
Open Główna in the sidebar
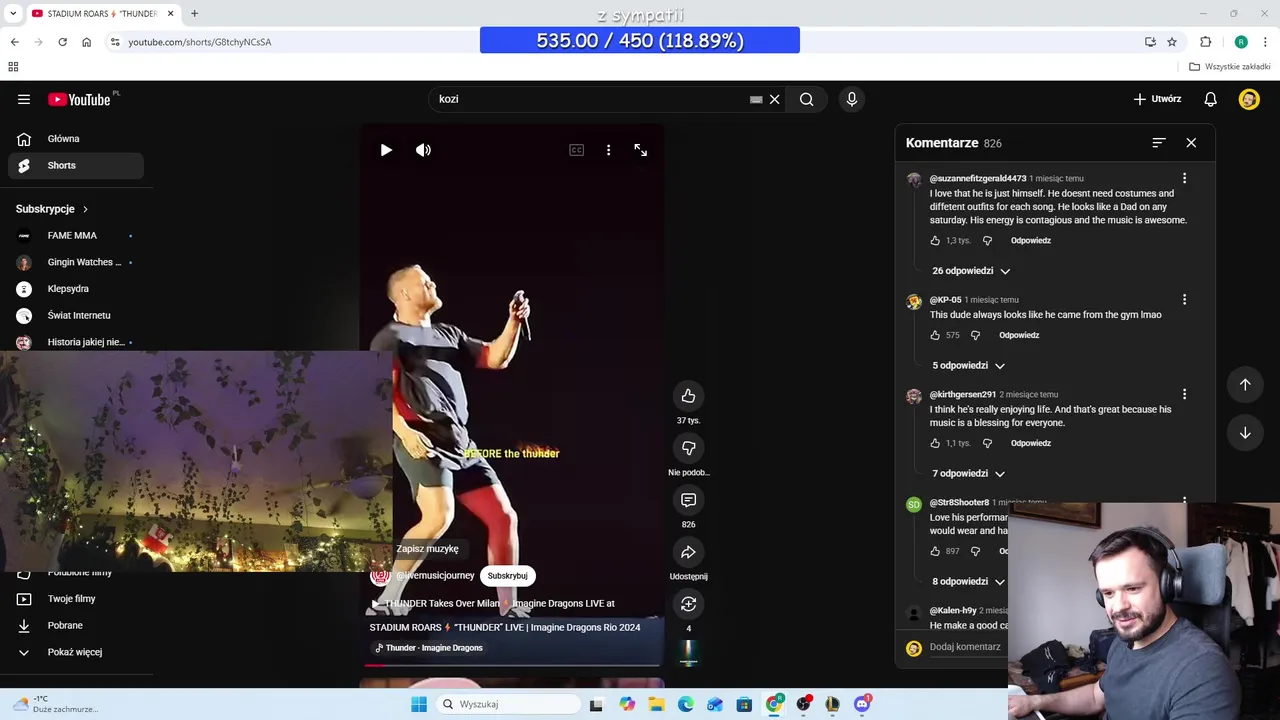click(76, 139)
